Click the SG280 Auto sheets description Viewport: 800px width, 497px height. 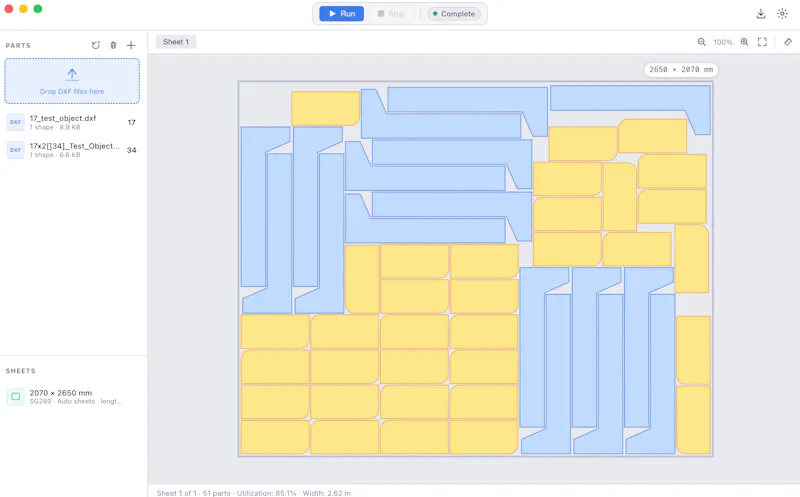76,402
